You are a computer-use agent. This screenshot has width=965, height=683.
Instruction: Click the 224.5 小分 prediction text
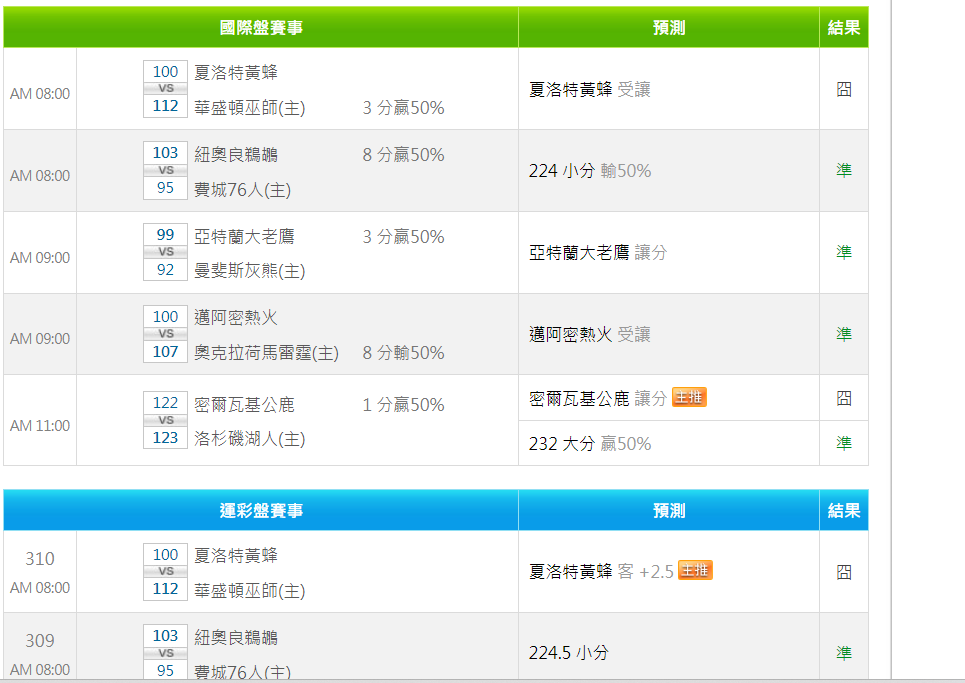[568, 653]
